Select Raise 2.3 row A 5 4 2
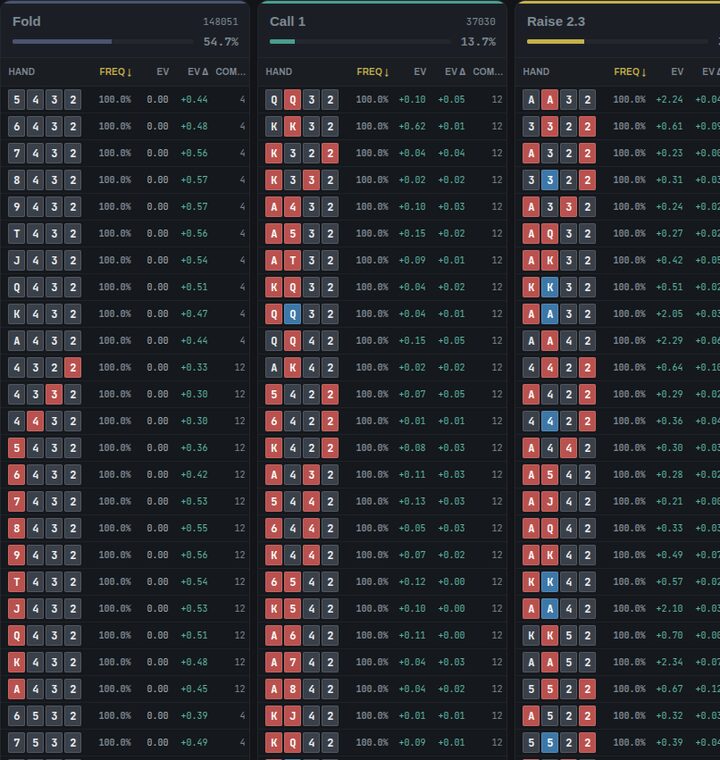The height and width of the screenshot is (760, 720). pos(618,475)
